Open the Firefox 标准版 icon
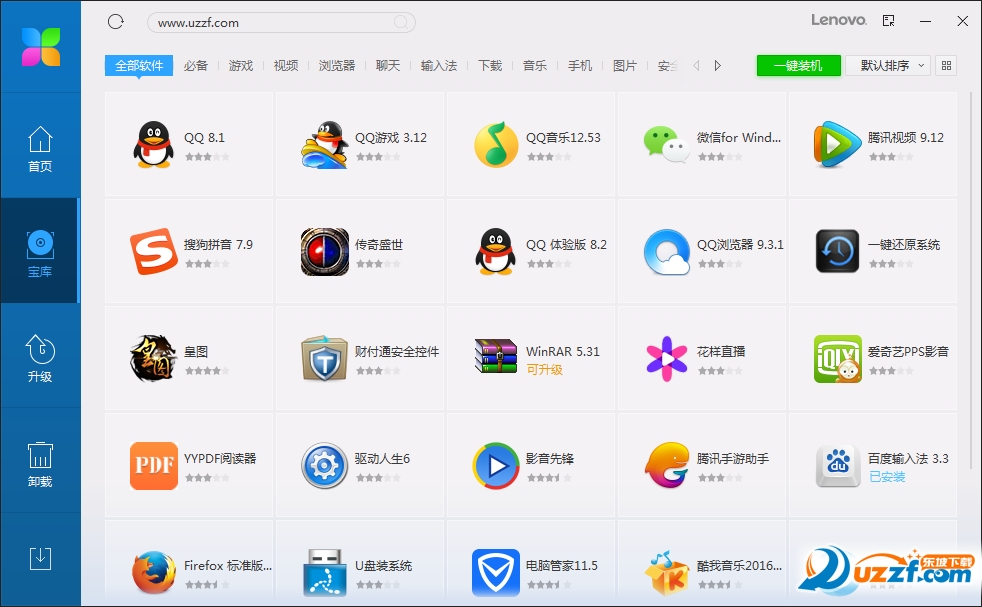The width and height of the screenshot is (982, 607). (x=153, y=573)
